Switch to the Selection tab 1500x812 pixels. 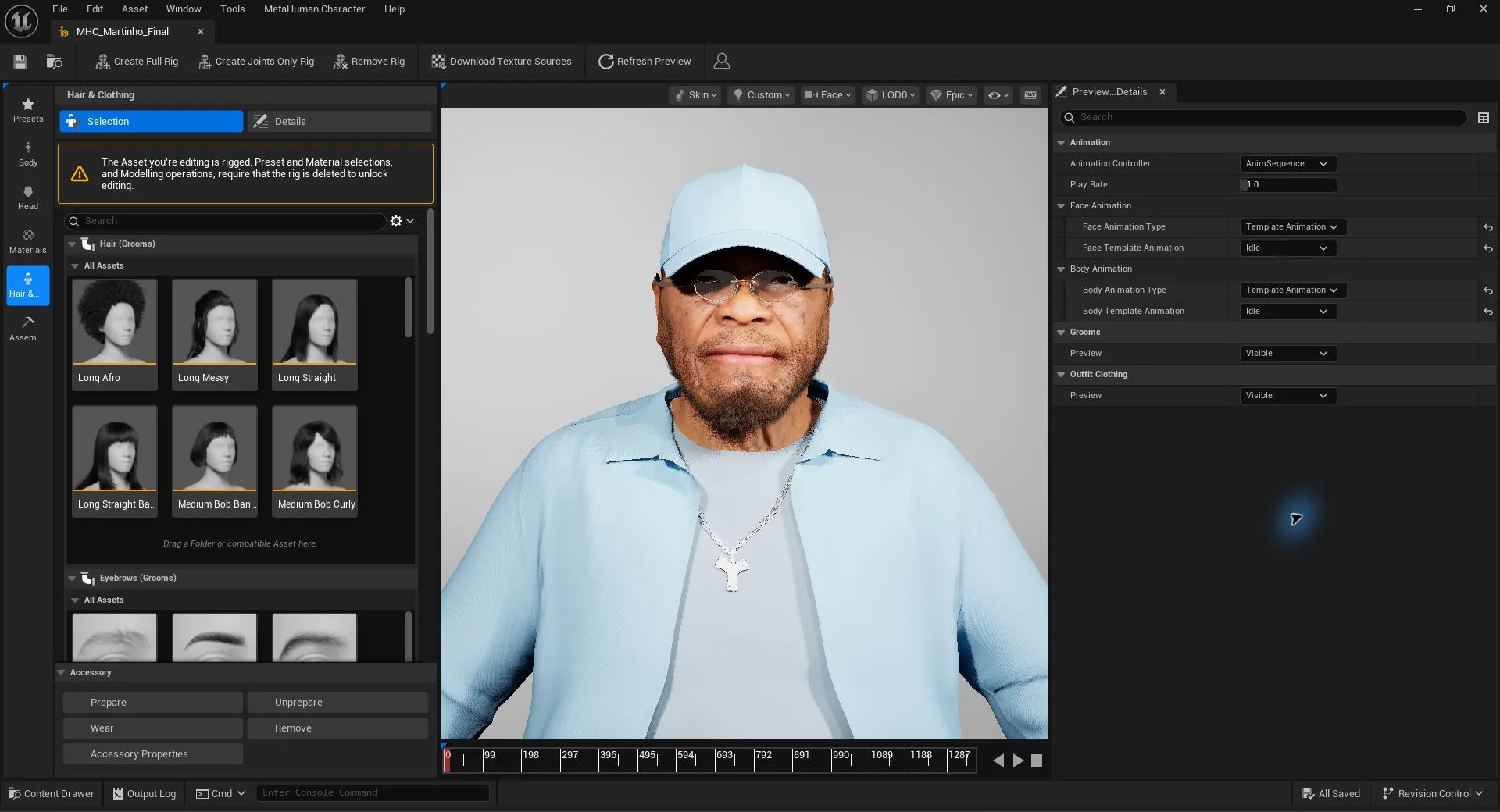[151, 122]
